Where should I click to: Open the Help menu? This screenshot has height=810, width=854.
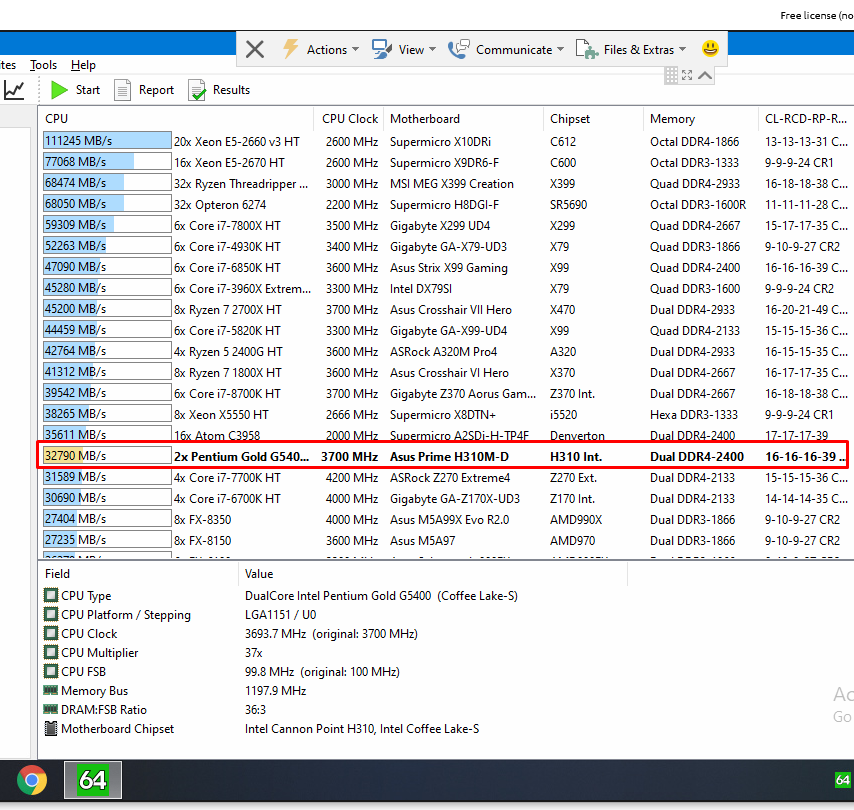(83, 65)
